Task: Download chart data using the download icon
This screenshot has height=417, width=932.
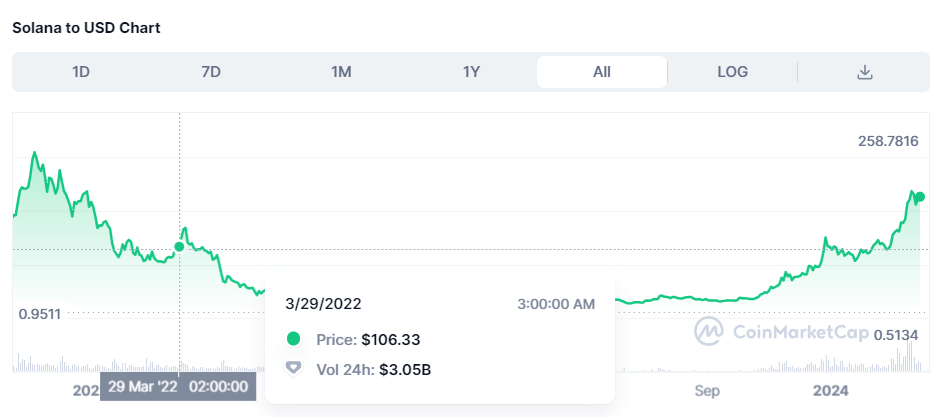Action: 864,72
